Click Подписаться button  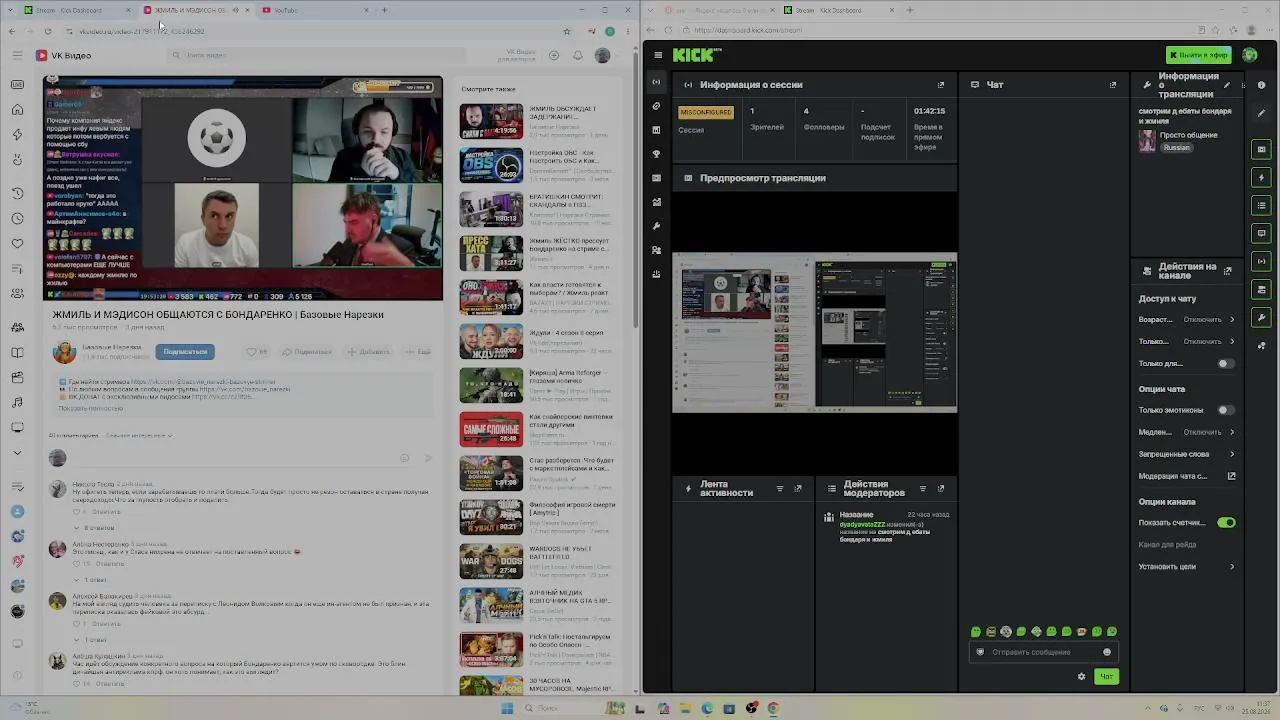coord(185,352)
